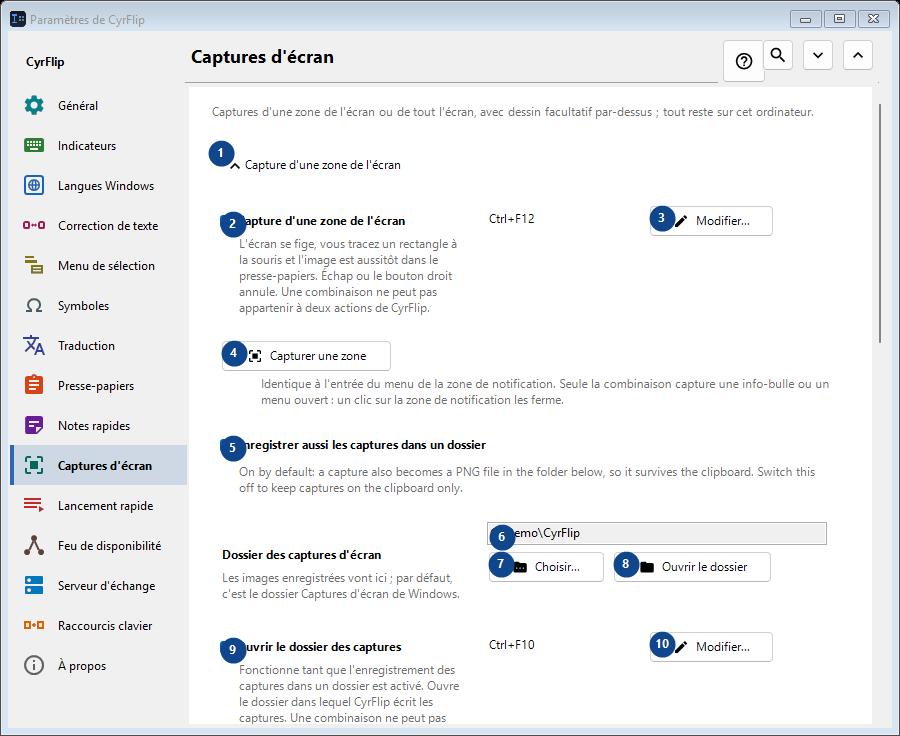Open the Raccourcis clavier page
Viewport: 900px width, 736px height.
99,625
